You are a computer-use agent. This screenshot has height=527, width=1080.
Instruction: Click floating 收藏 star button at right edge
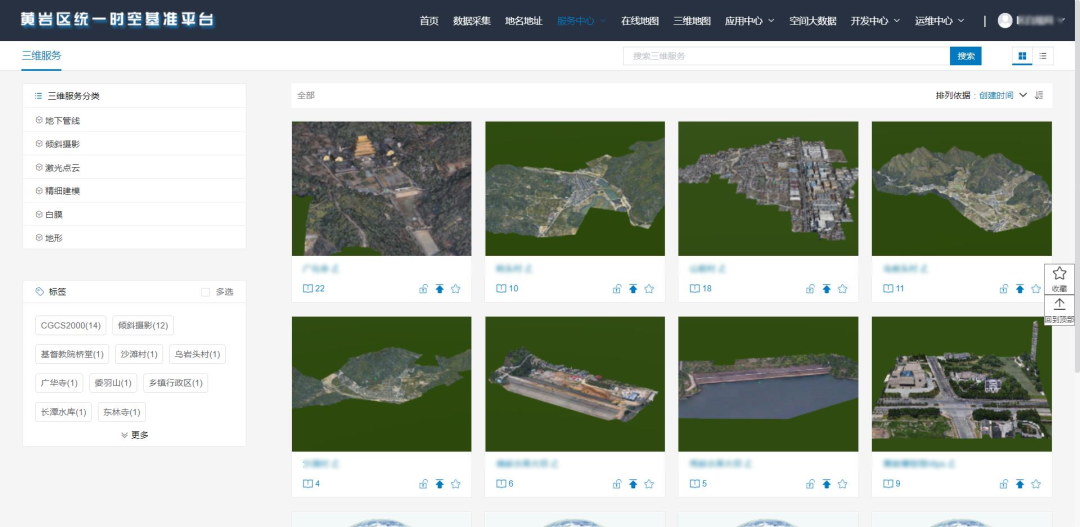coord(1059,278)
